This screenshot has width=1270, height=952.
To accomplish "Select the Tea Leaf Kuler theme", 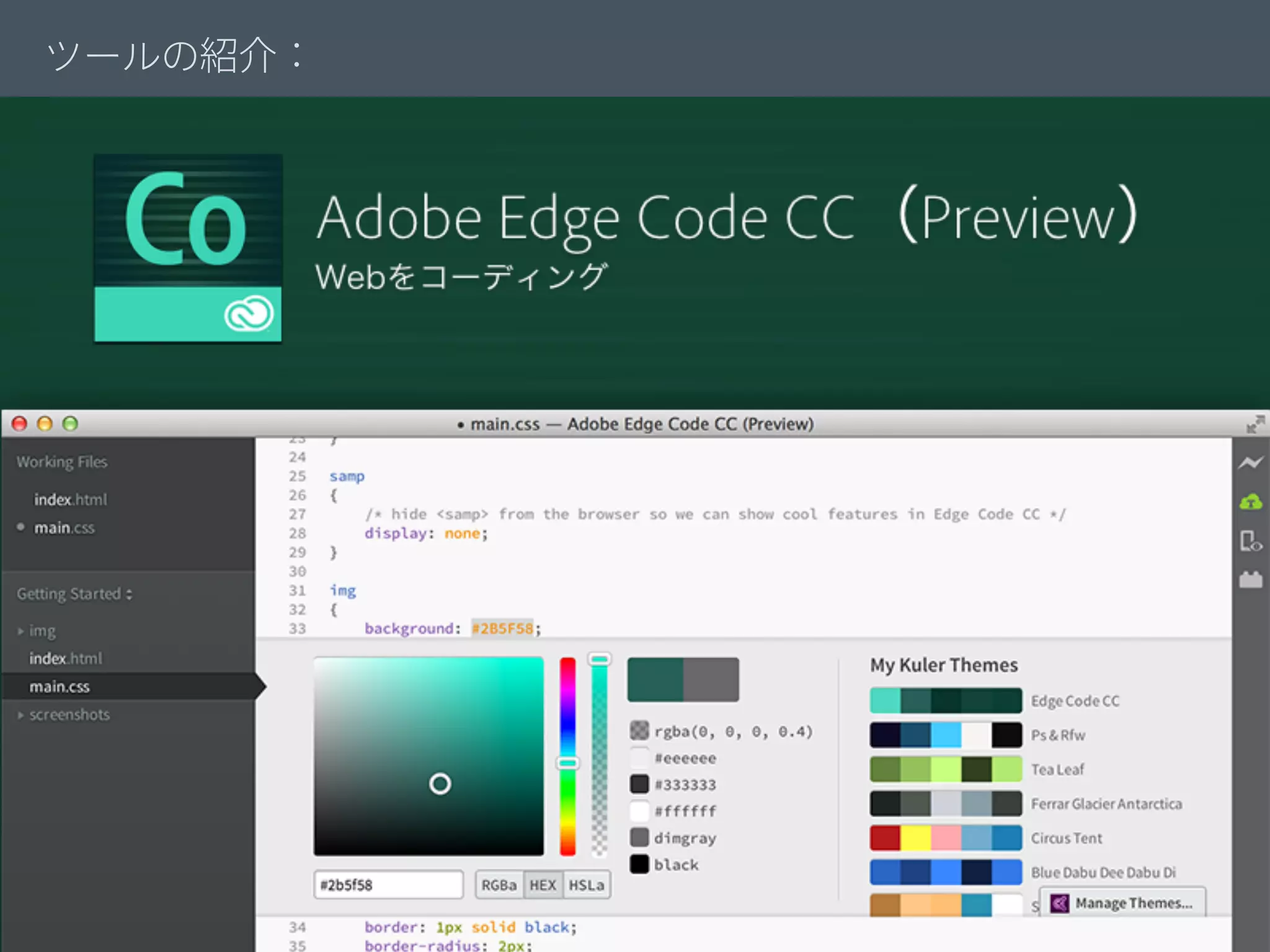I will pos(946,770).
